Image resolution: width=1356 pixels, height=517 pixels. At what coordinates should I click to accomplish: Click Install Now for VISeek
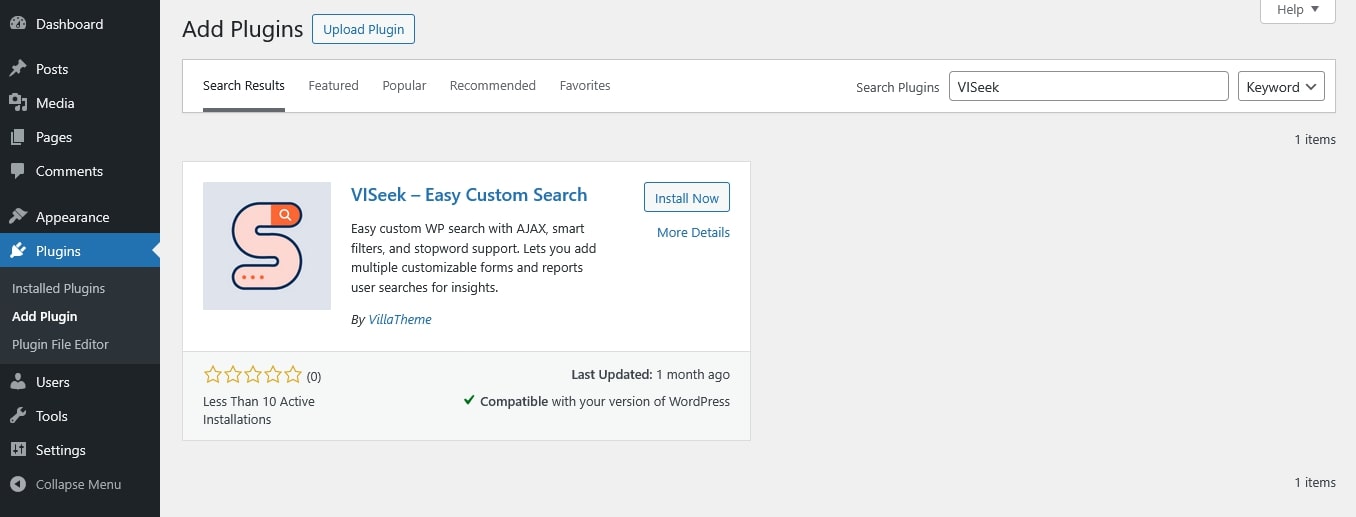click(x=686, y=198)
